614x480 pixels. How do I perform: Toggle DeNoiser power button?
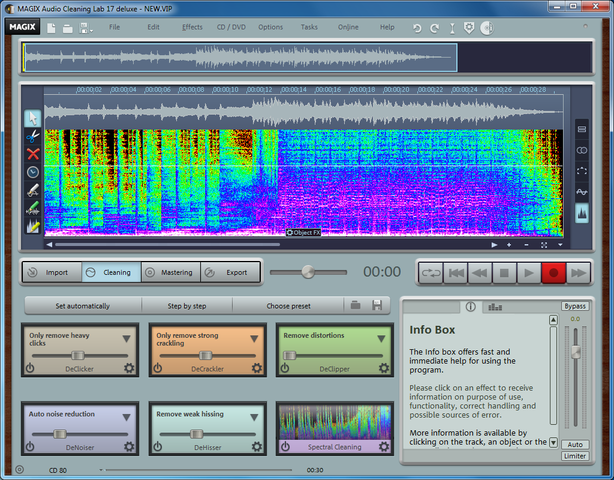(30, 446)
